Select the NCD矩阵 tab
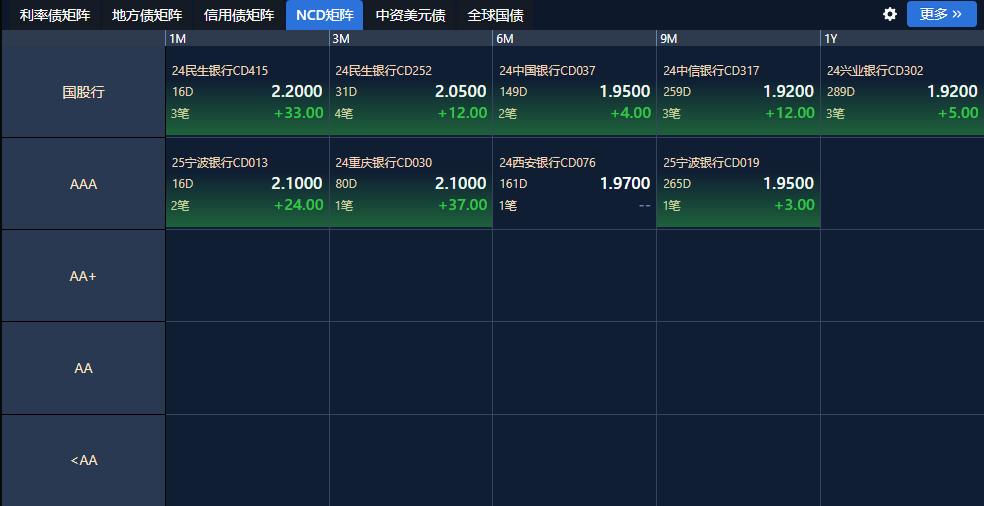The width and height of the screenshot is (984, 506). tap(324, 15)
